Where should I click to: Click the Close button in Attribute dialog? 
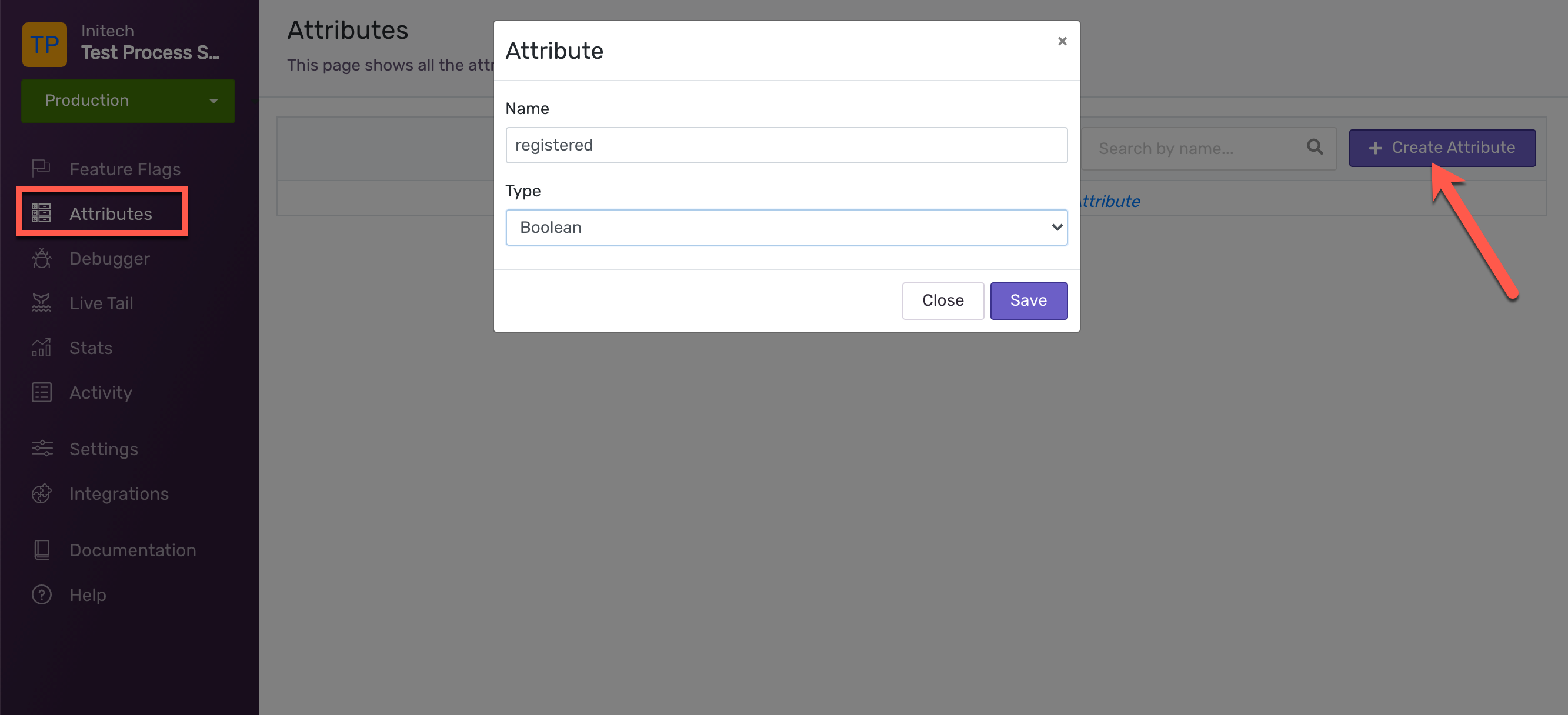click(943, 300)
